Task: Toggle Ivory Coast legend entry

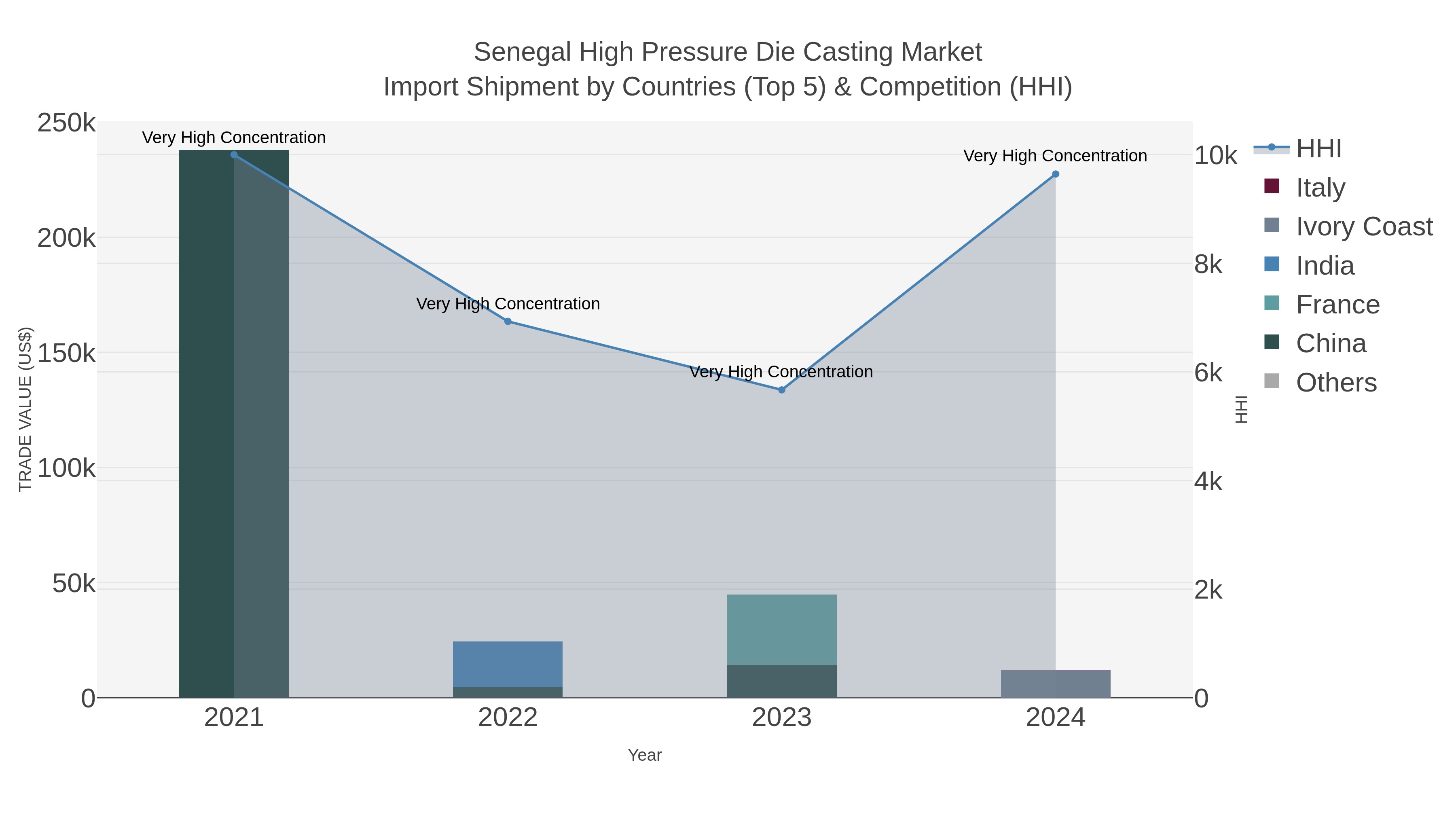Action: pos(1348,226)
